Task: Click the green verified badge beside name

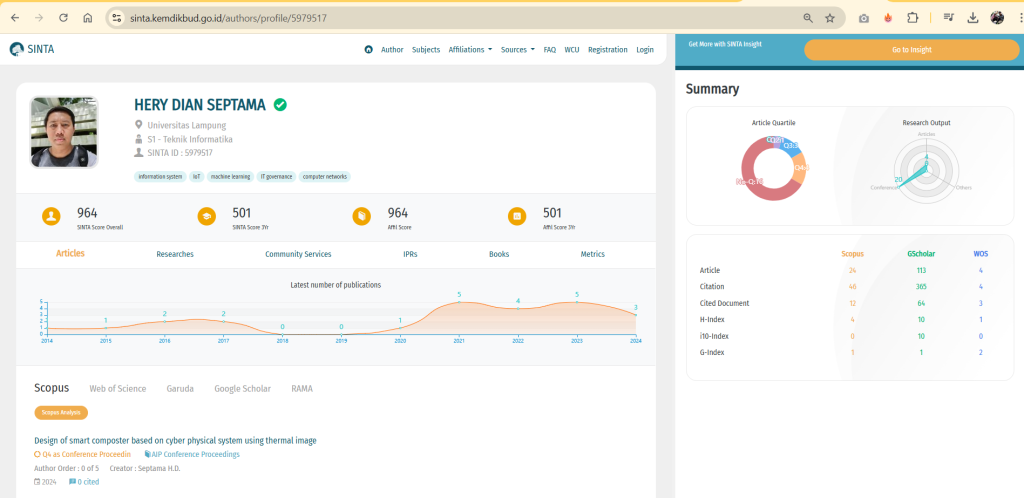Action: point(281,104)
